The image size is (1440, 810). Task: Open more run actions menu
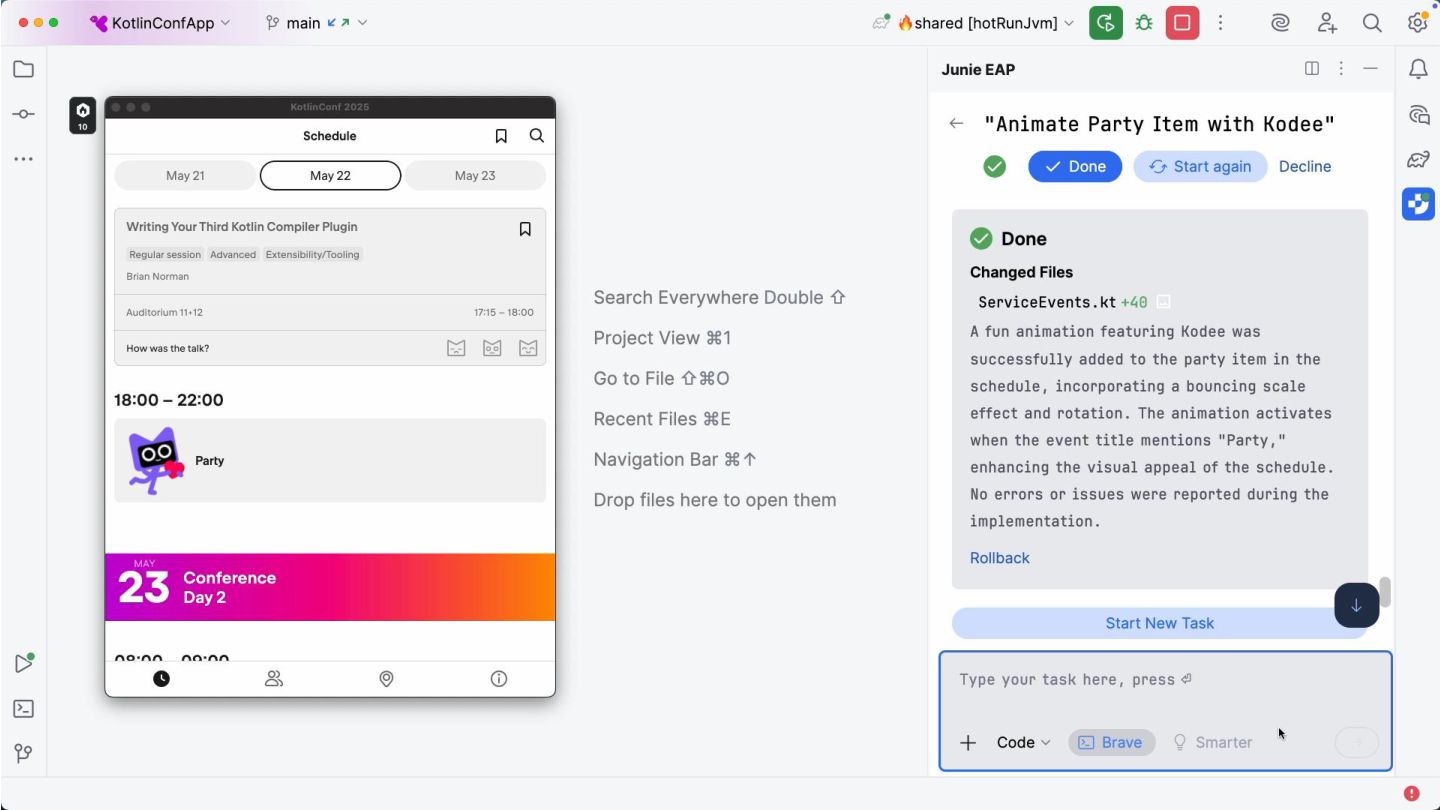(1220, 23)
